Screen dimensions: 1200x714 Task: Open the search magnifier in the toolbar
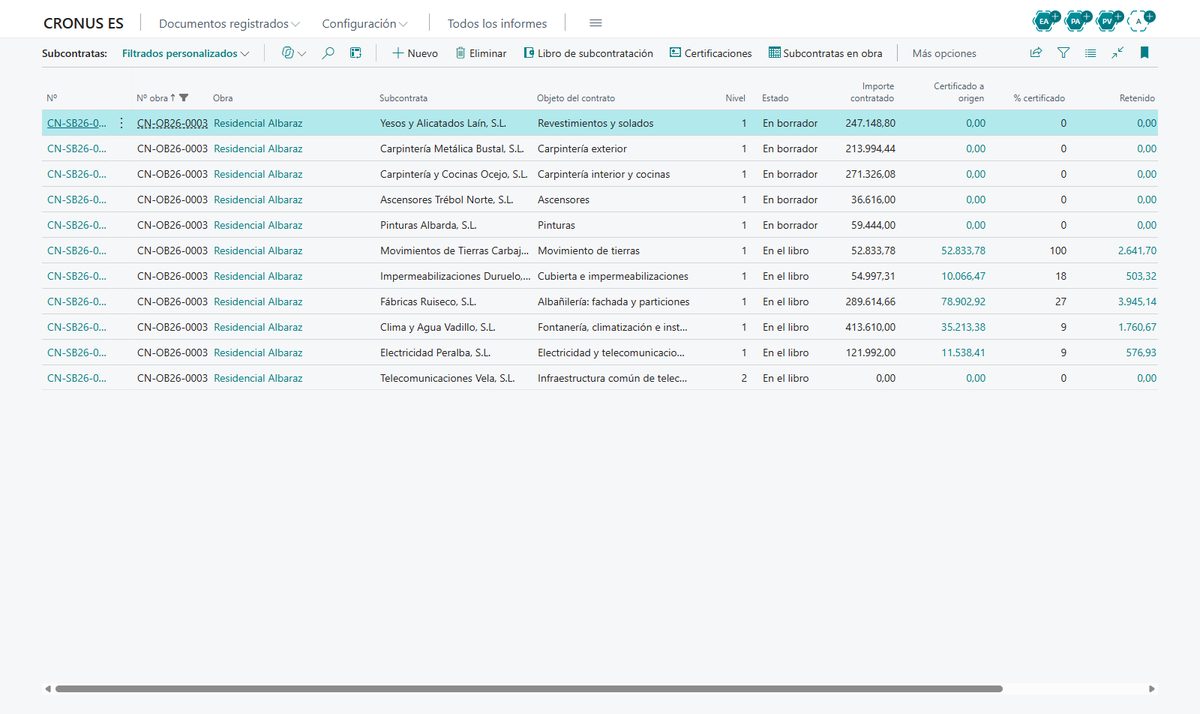[328, 53]
